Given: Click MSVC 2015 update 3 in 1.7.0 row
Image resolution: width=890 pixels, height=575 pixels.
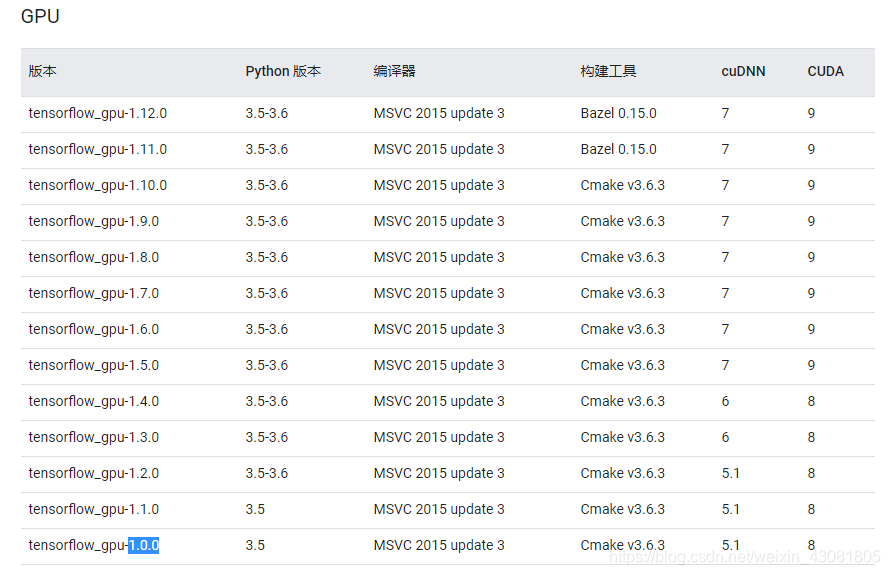Looking at the screenshot, I should coord(439,293).
